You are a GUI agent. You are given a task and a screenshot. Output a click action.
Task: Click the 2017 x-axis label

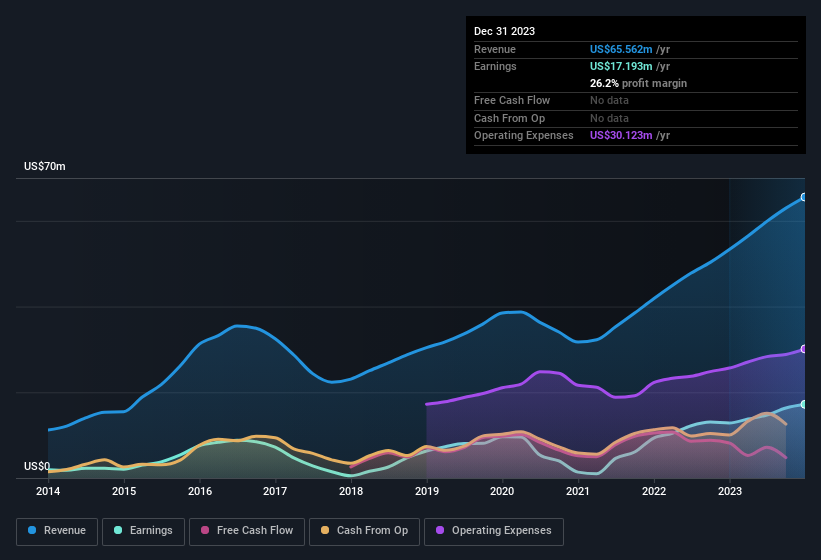tap(275, 491)
